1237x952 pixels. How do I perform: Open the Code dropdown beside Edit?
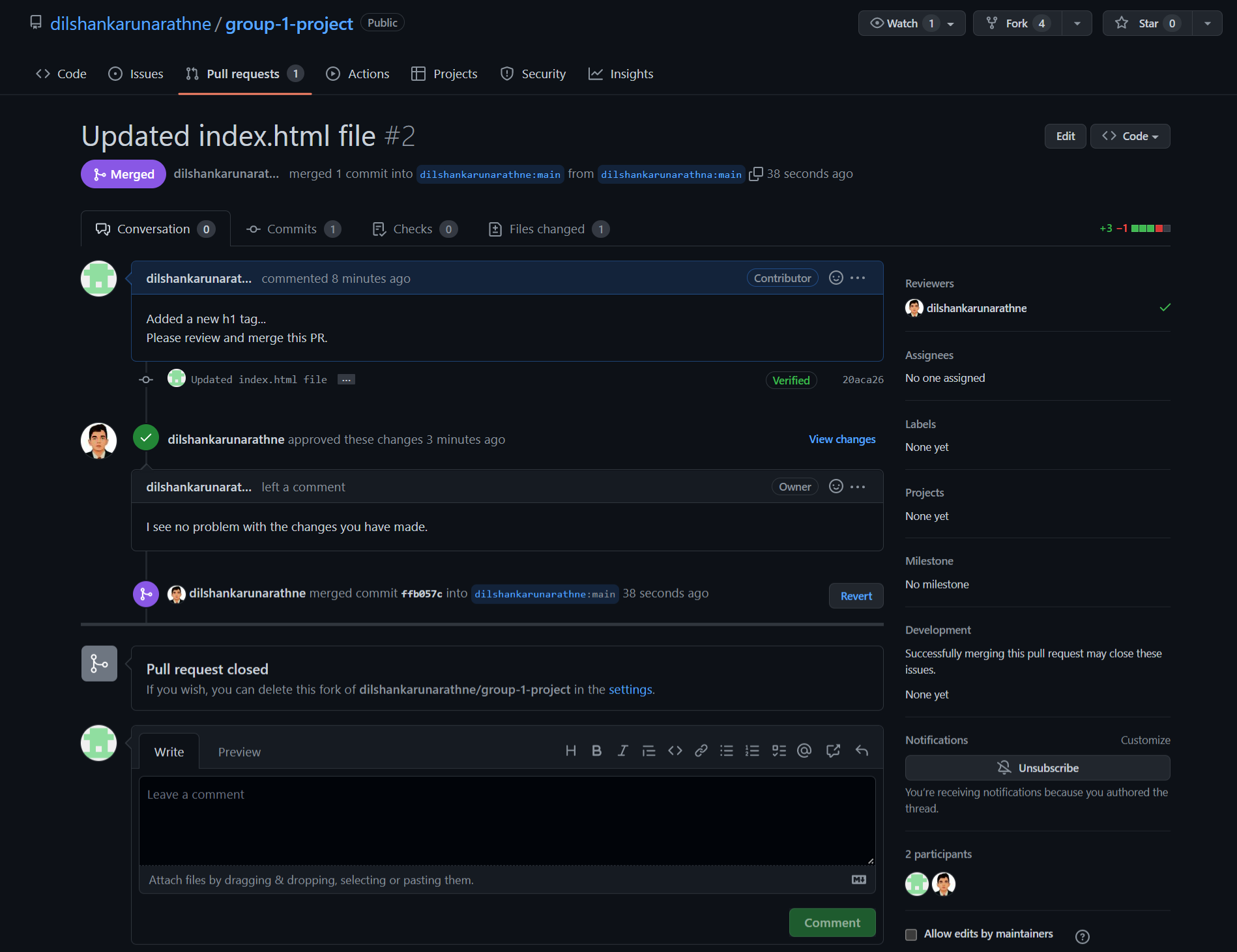coord(1130,136)
